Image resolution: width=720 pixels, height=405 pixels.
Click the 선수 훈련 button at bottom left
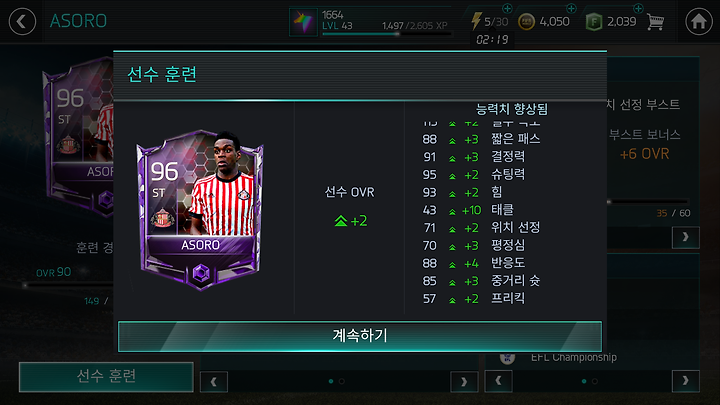pos(106,377)
